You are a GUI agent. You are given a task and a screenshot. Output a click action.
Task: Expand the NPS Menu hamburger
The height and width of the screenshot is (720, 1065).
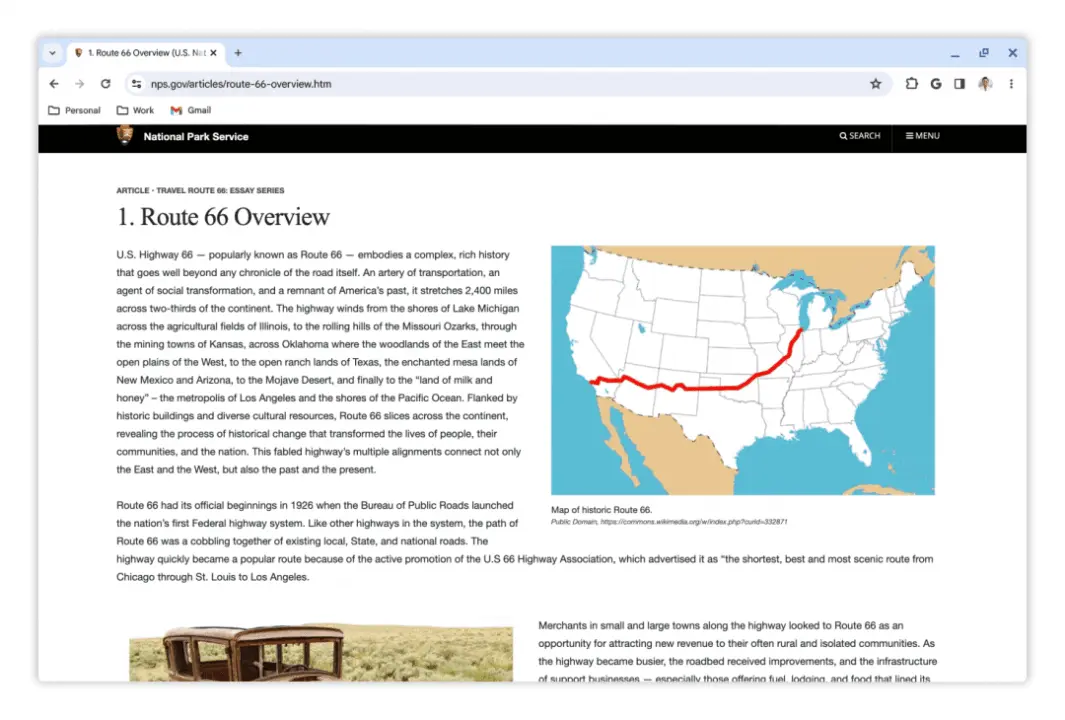(x=922, y=136)
